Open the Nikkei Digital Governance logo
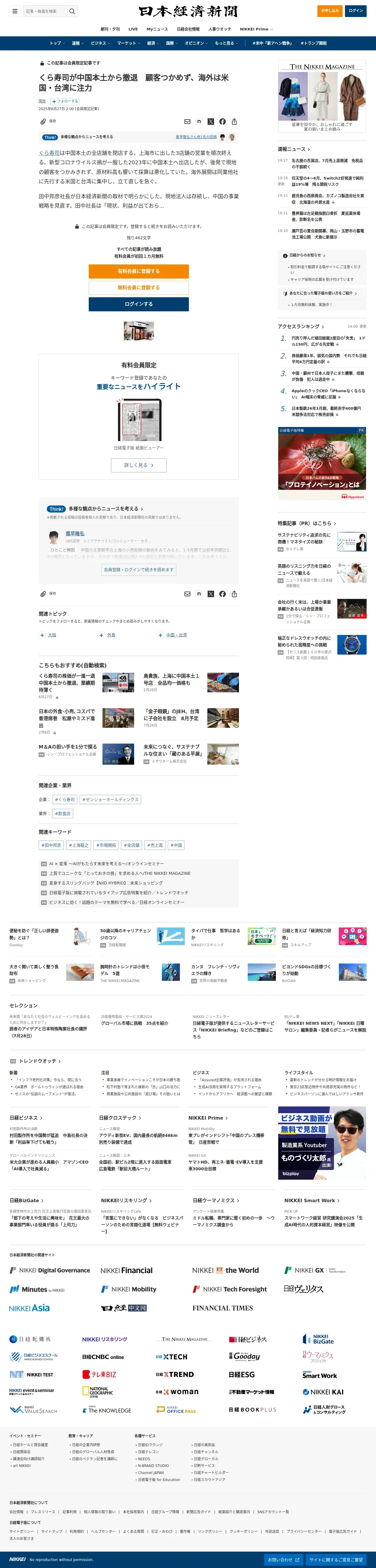Image resolution: width=376 pixels, height=1568 pixels. point(50,1270)
